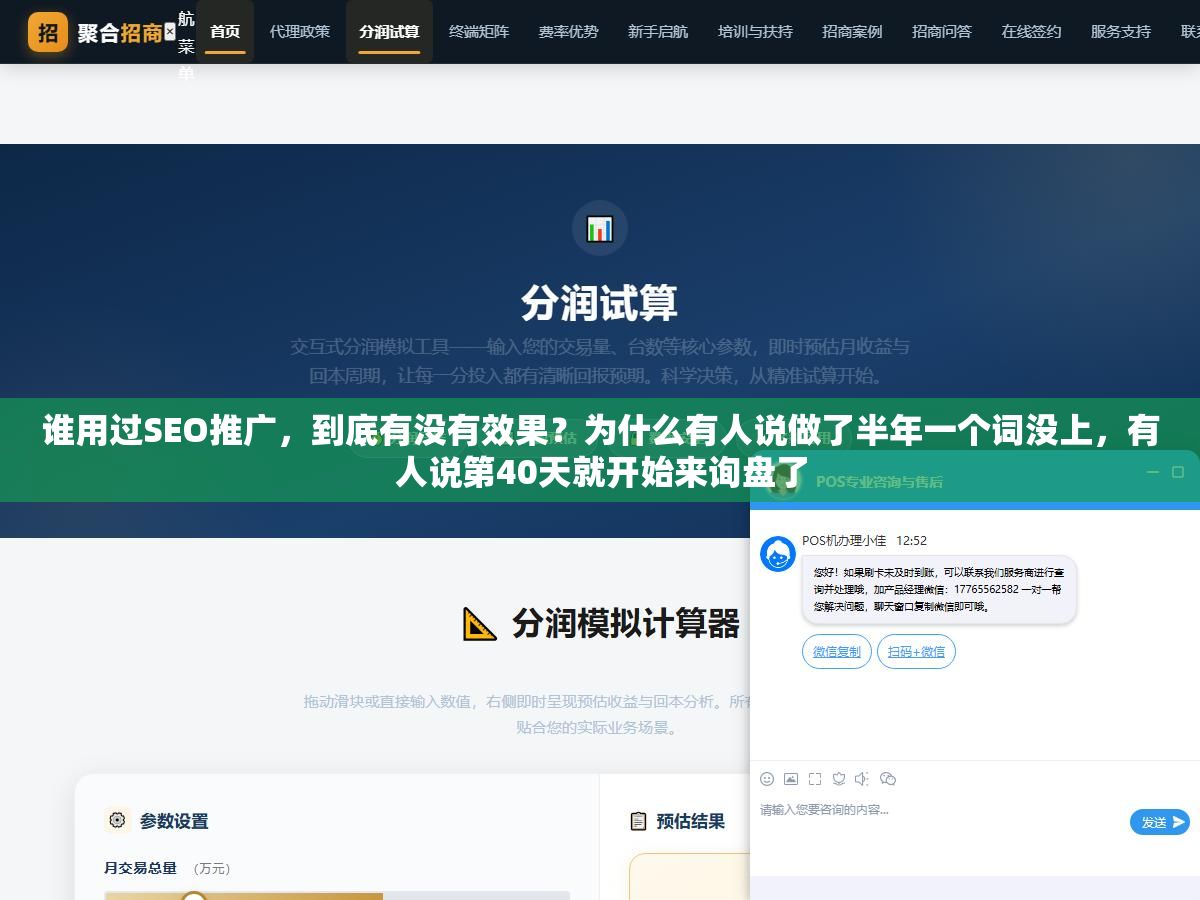Open the emoji picker in the chat toolbar
Screen dimensions: 1200x900
tap(767, 779)
